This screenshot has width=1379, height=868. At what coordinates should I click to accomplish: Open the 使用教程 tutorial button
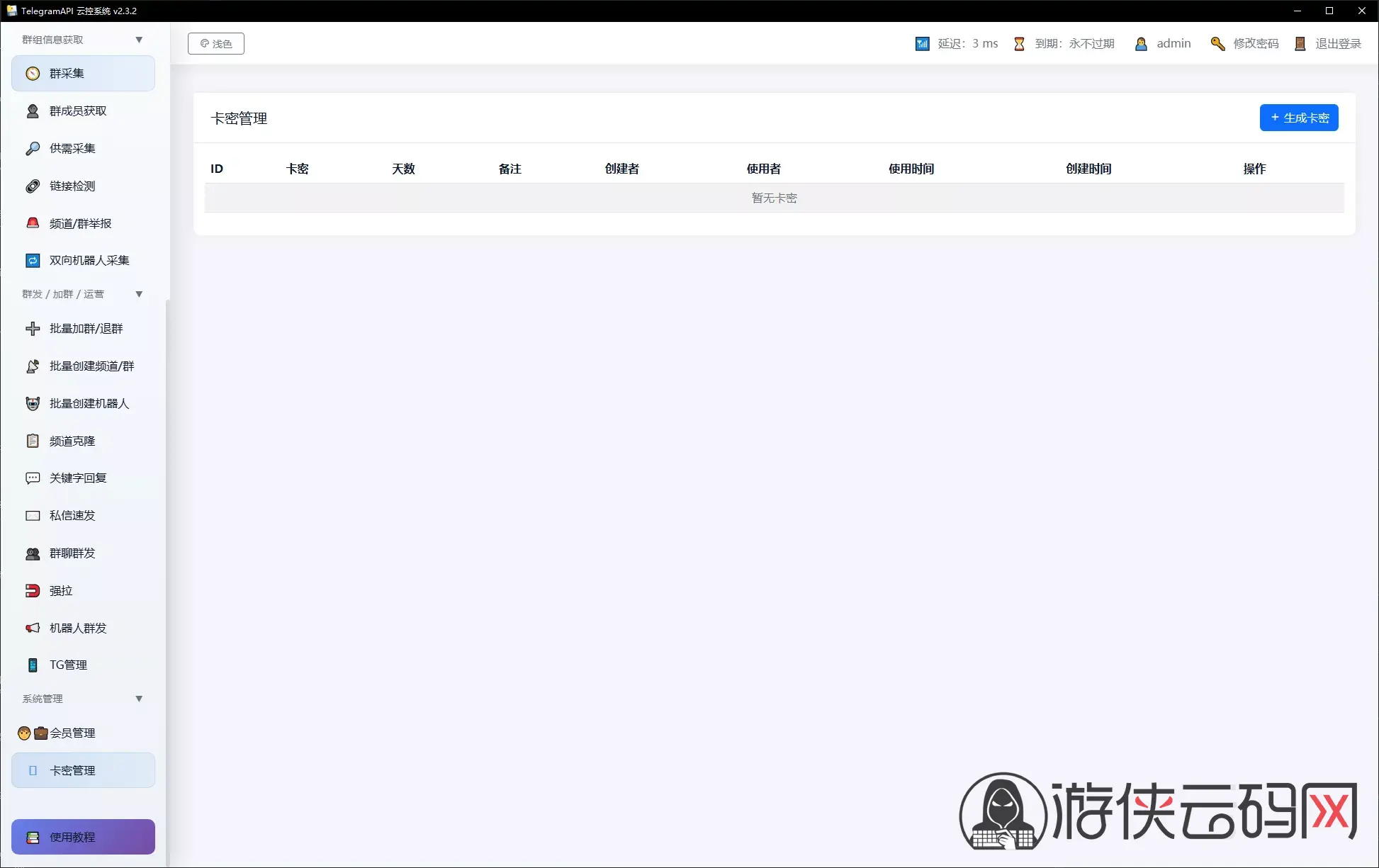[83, 837]
